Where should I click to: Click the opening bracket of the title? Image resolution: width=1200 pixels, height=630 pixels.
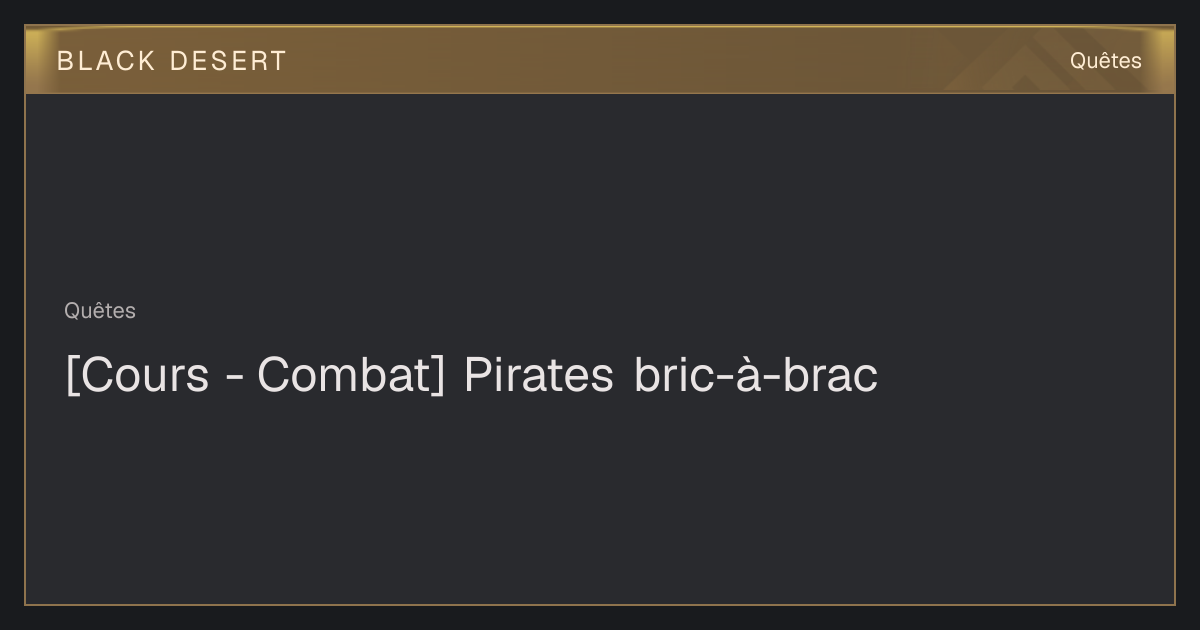tap(70, 376)
